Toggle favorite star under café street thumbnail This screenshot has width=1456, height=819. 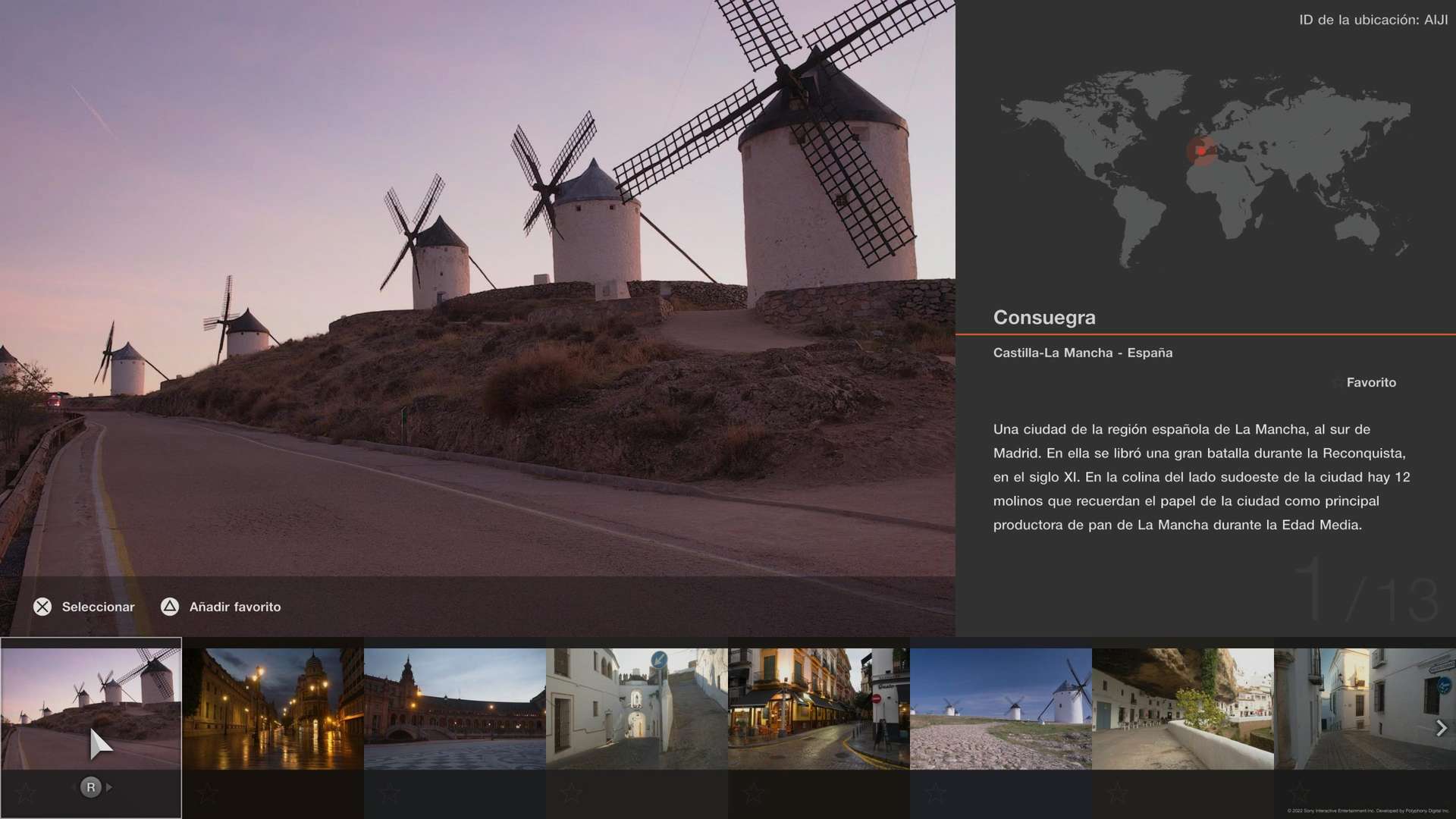click(x=753, y=793)
